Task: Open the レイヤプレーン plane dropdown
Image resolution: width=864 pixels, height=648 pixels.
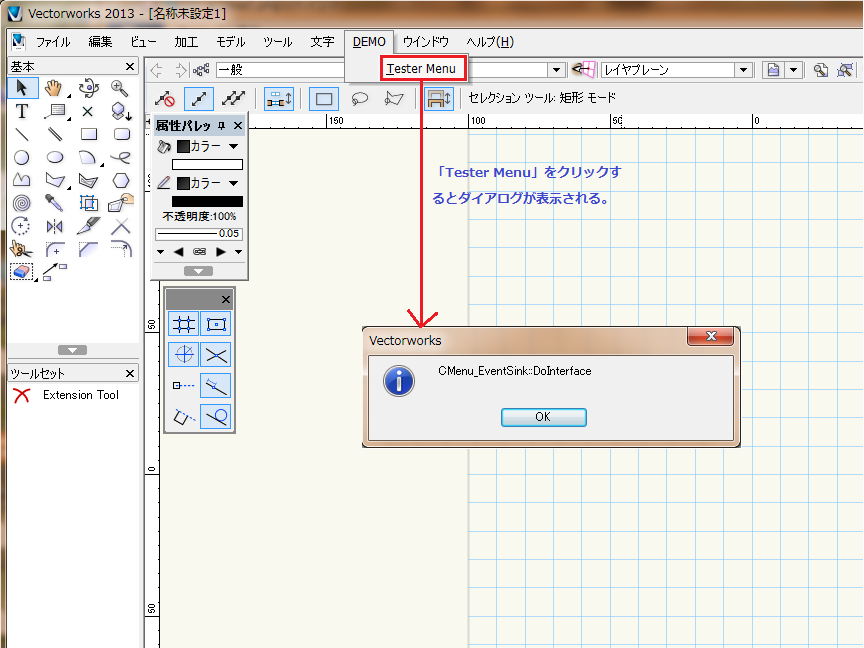Action: pyautogui.click(x=743, y=70)
